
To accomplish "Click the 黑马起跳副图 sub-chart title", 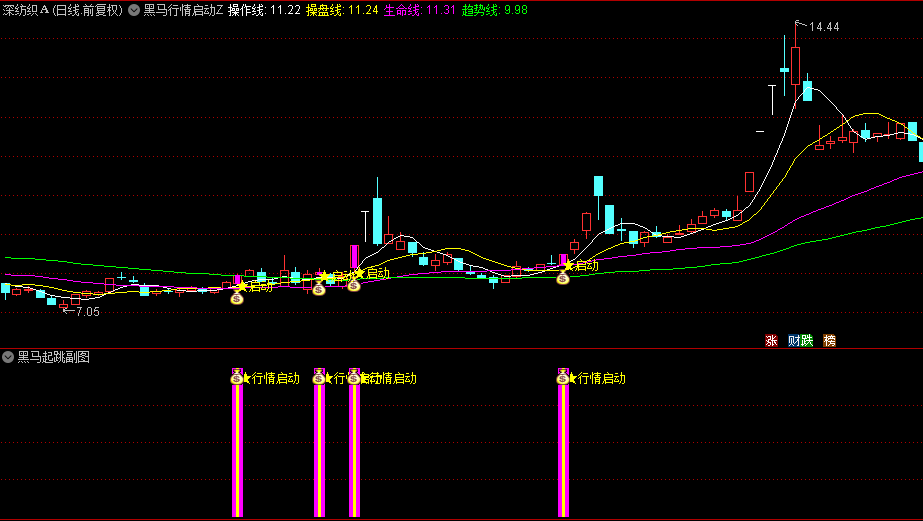I will (54, 357).
